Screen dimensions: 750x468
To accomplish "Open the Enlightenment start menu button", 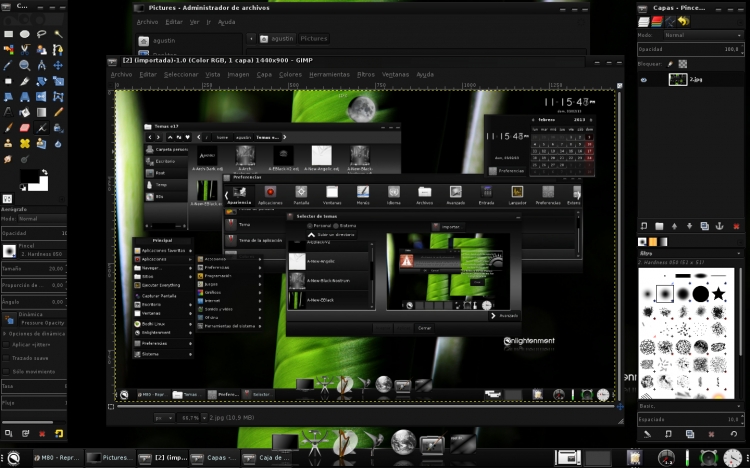I will (13, 458).
